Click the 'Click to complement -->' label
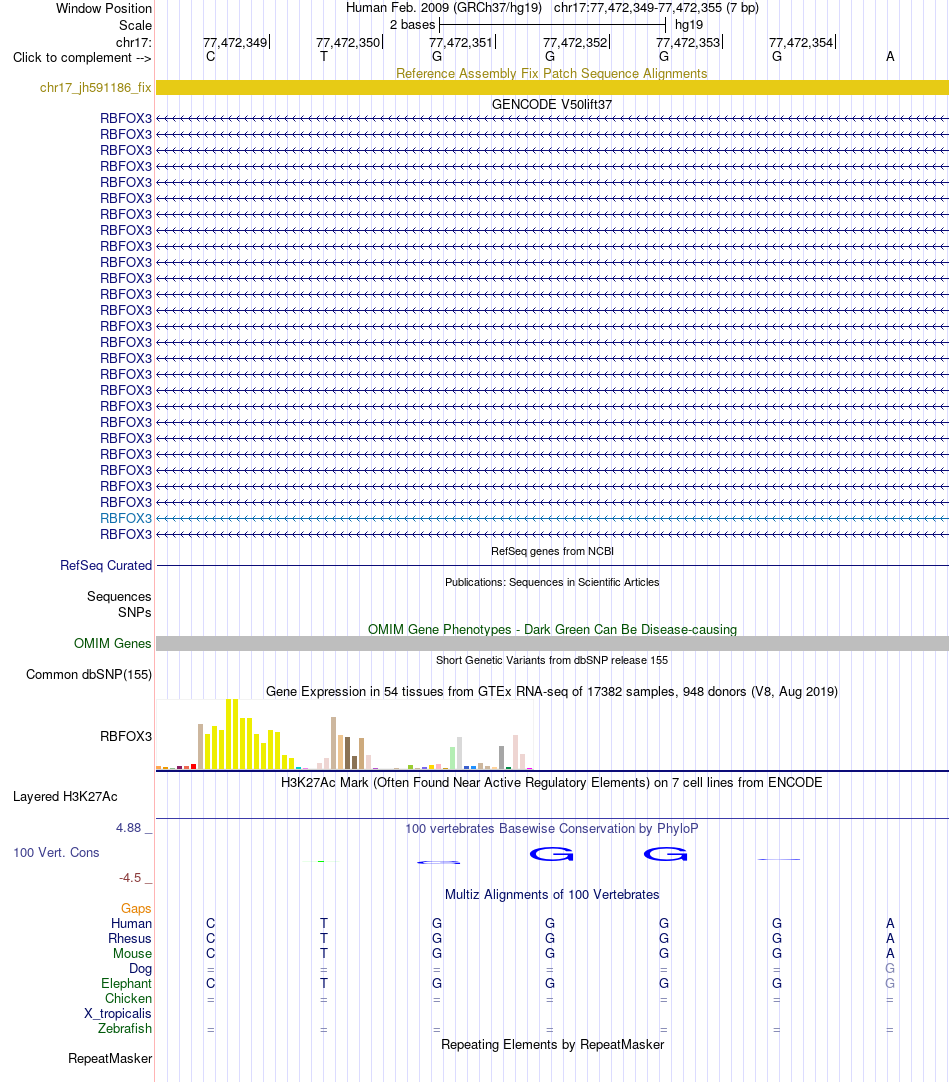The image size is (950, 1082). pyautogui.click(x=82, y=58)
